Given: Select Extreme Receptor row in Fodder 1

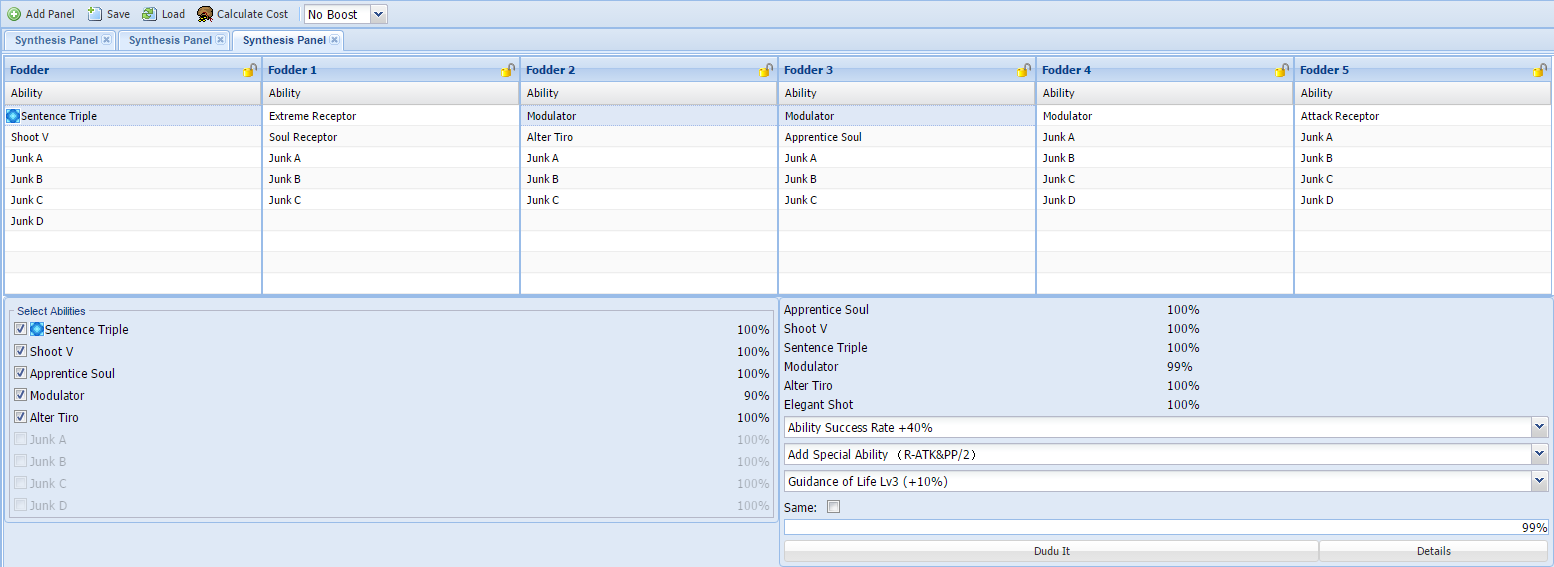Looking at the screenshot, I should pyautogui.click(x=312, y=116).
